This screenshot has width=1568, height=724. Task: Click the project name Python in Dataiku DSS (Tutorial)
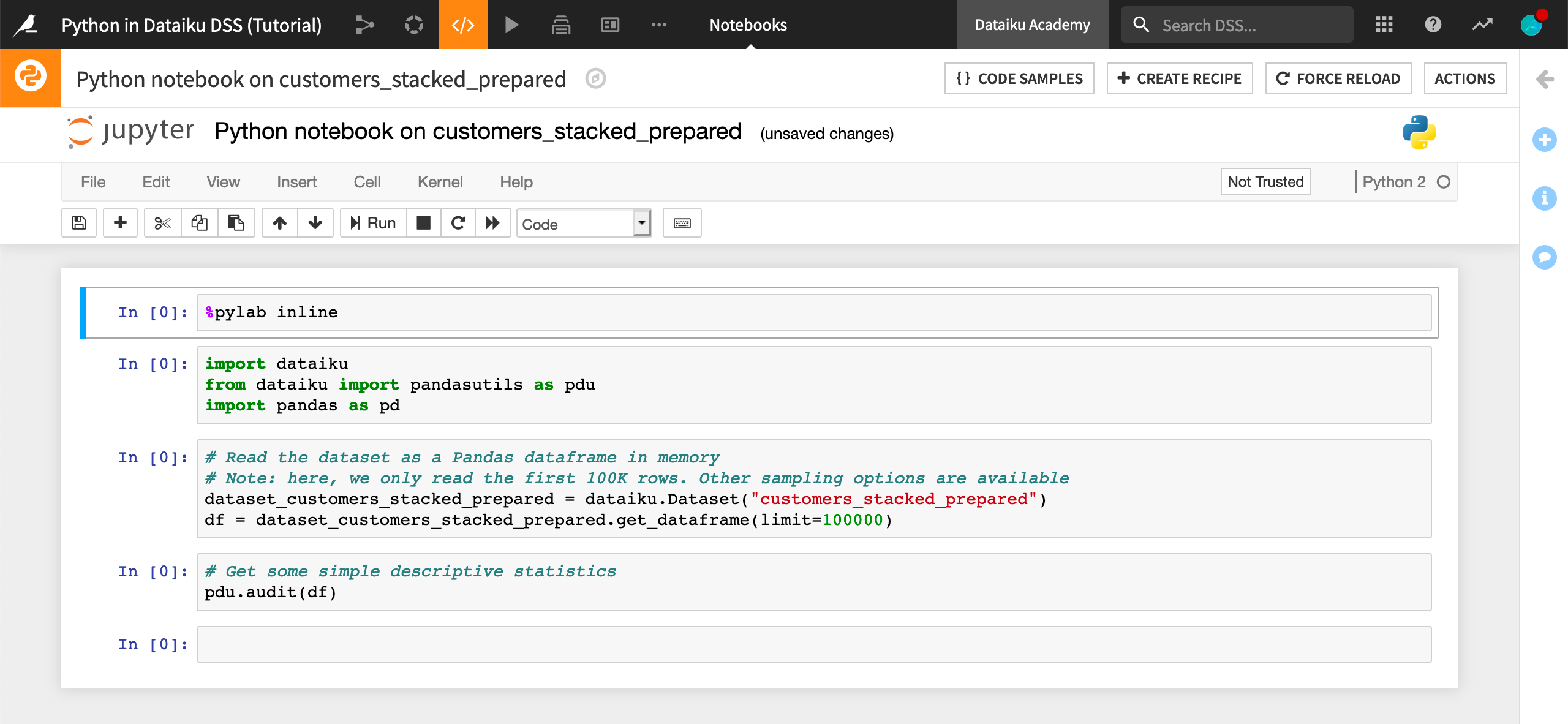[x=191, y=25]
